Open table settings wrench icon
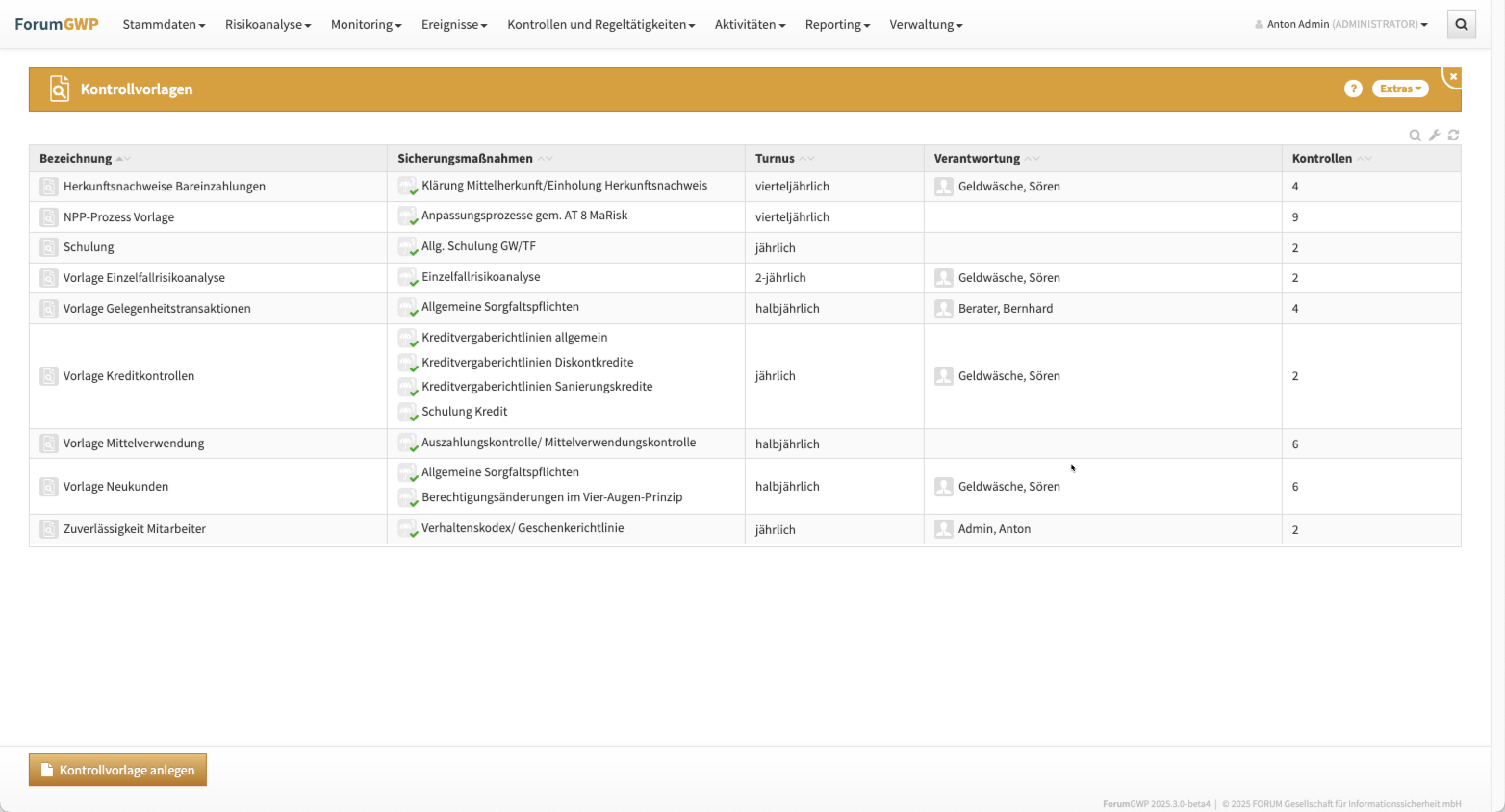1505x812 pixels. coord(1434,136)
